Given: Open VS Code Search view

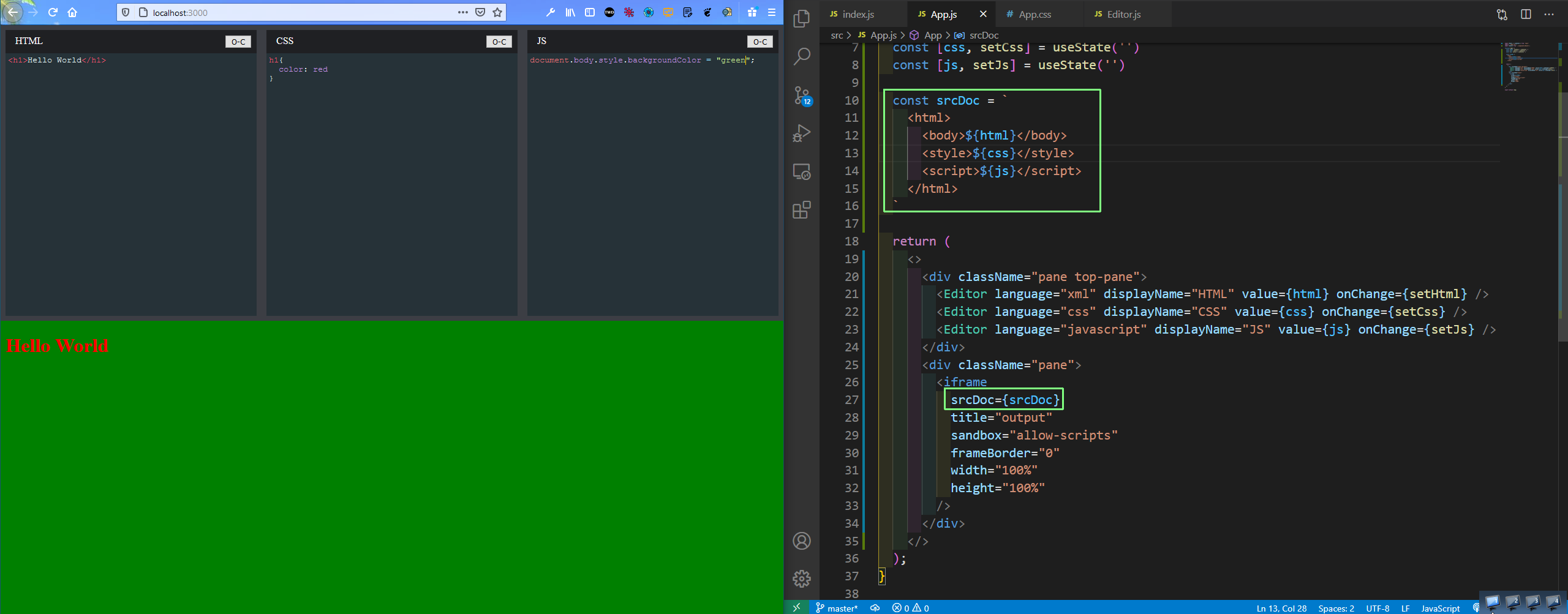Looking at the screenshot, I should point(802,57).
